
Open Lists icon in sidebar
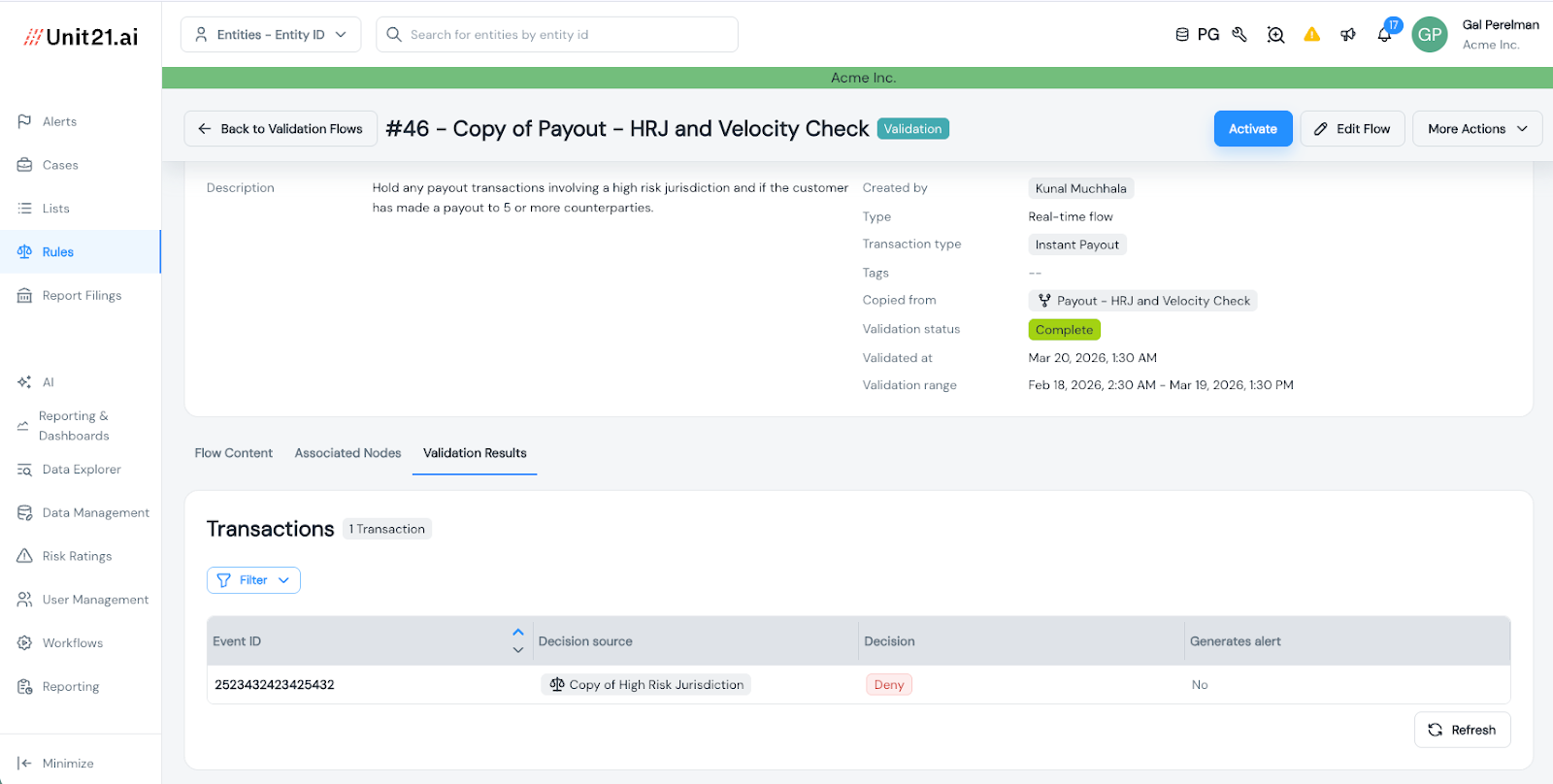point(24,209)
